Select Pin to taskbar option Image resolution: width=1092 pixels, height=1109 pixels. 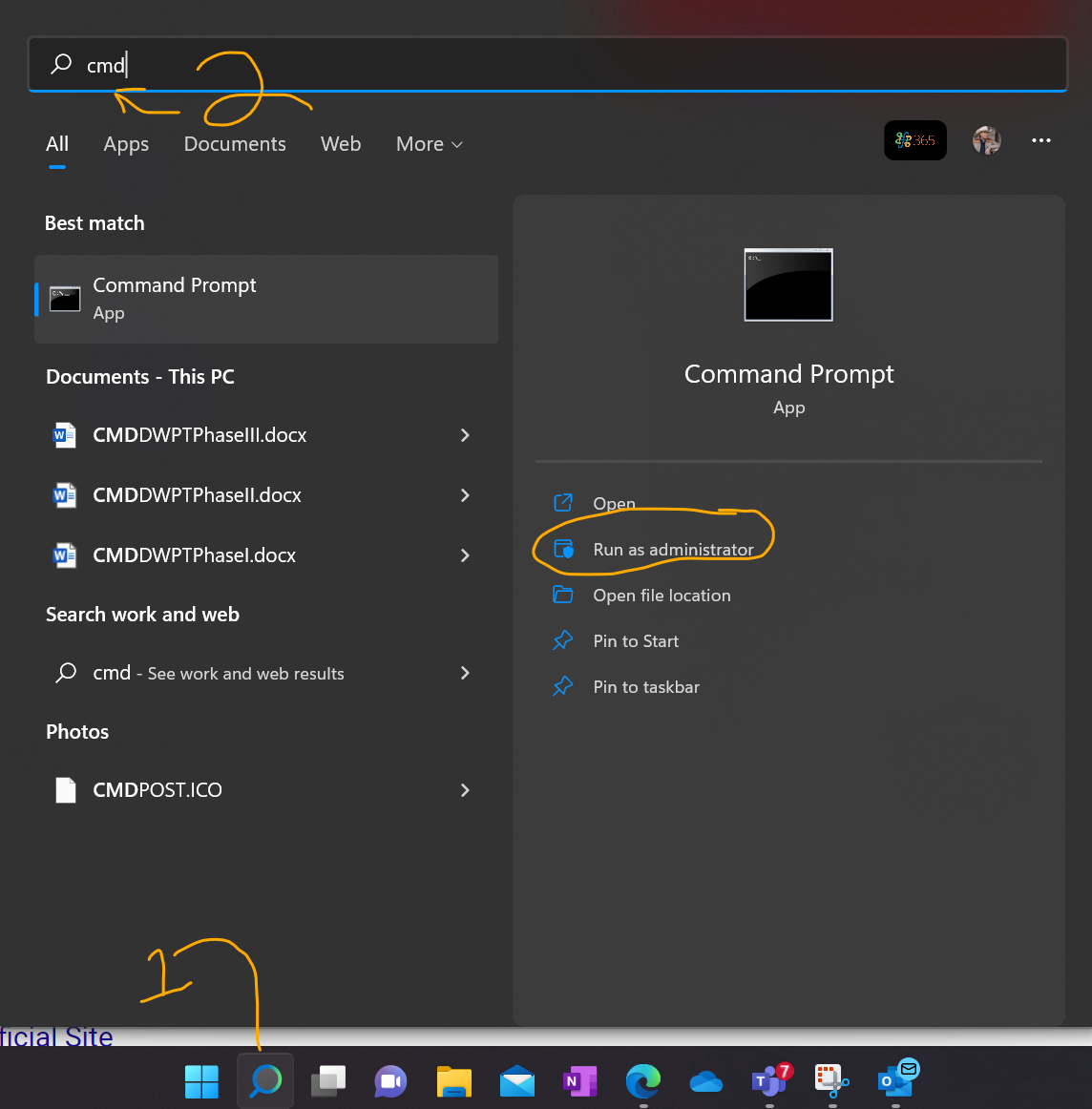tap(646, 687)
